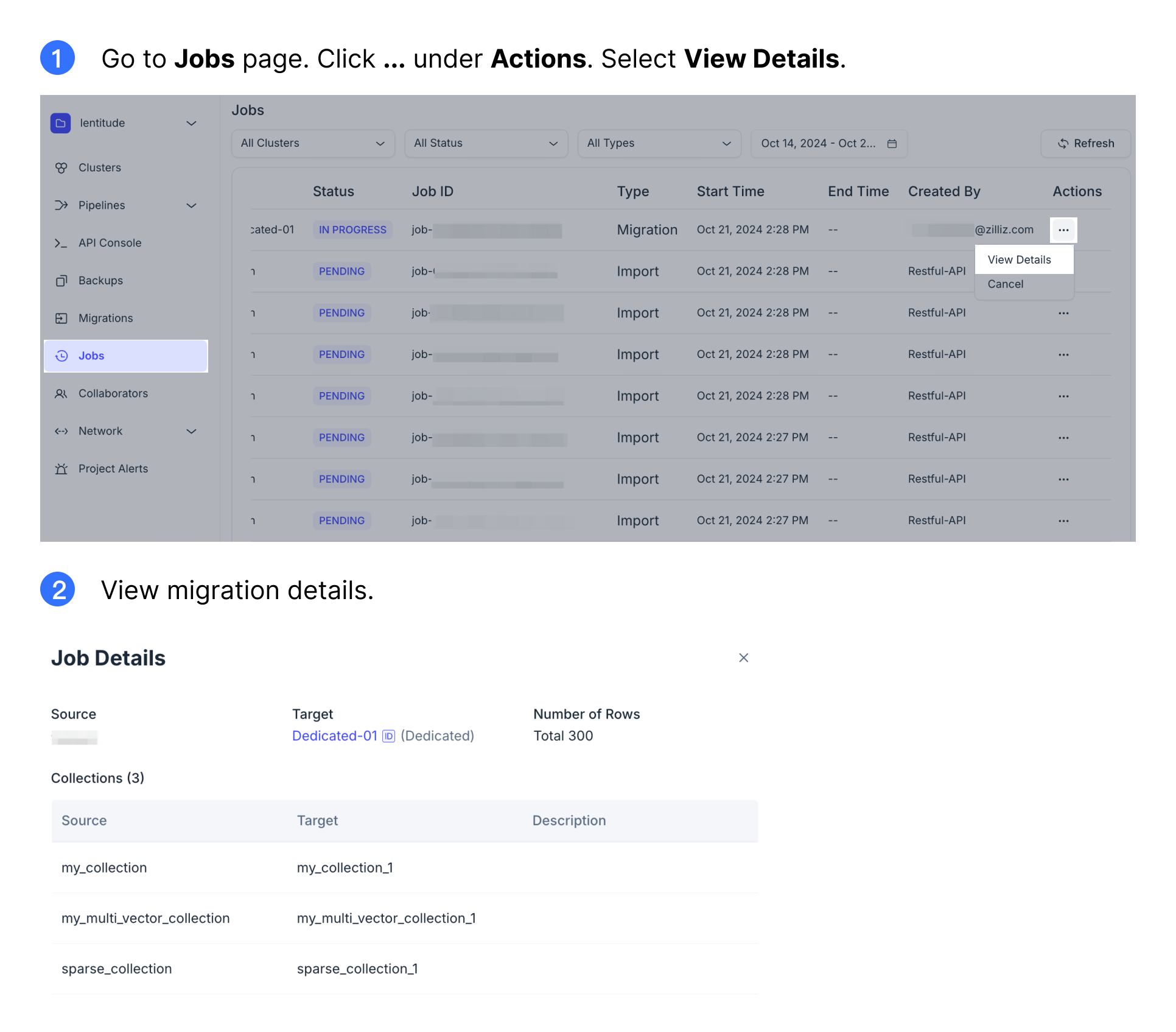The height and width of the screenshot is (1032, 1176).
Task: Click the Collaborators people icon
Action: pos(61,394)
